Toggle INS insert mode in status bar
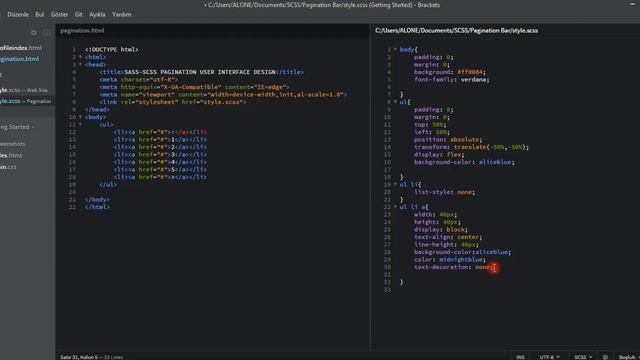Image resolution: width=640 pixels, height=360 pixels. pyautogui.click(x=520, y=357)
